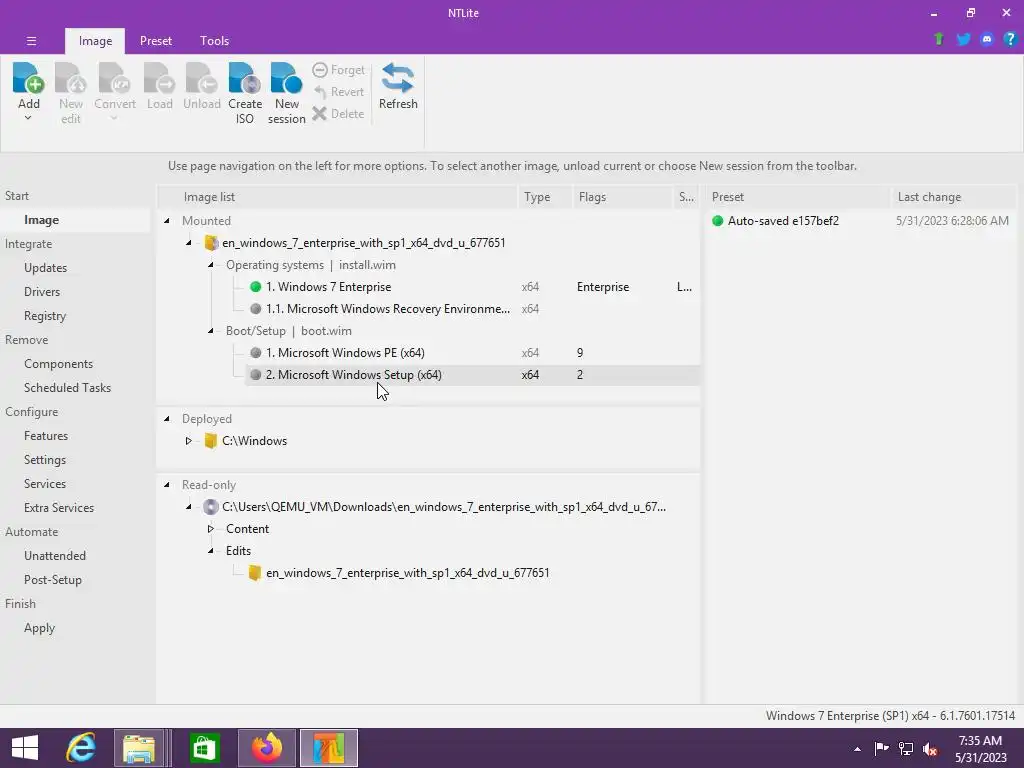Click the Create ISO icon
Screen dimensions: 1024x768
[x=245, y=78]
